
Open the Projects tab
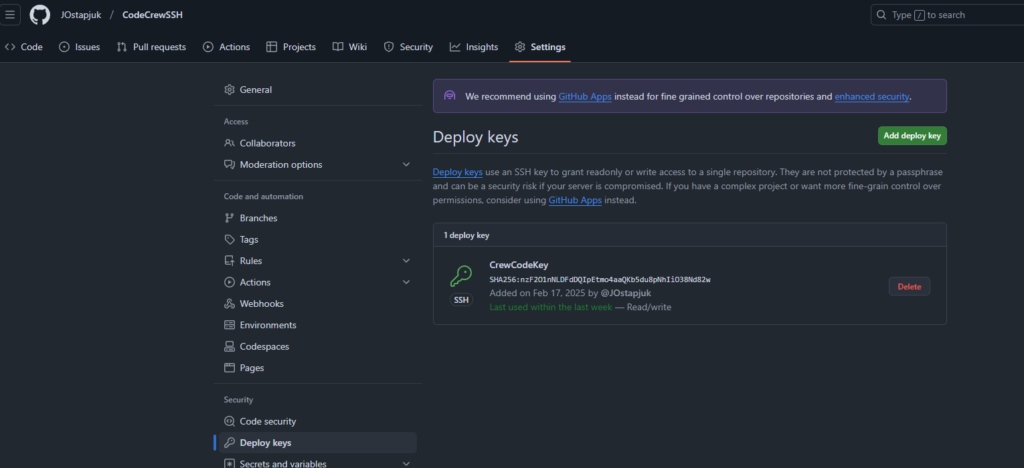[291, 47]
